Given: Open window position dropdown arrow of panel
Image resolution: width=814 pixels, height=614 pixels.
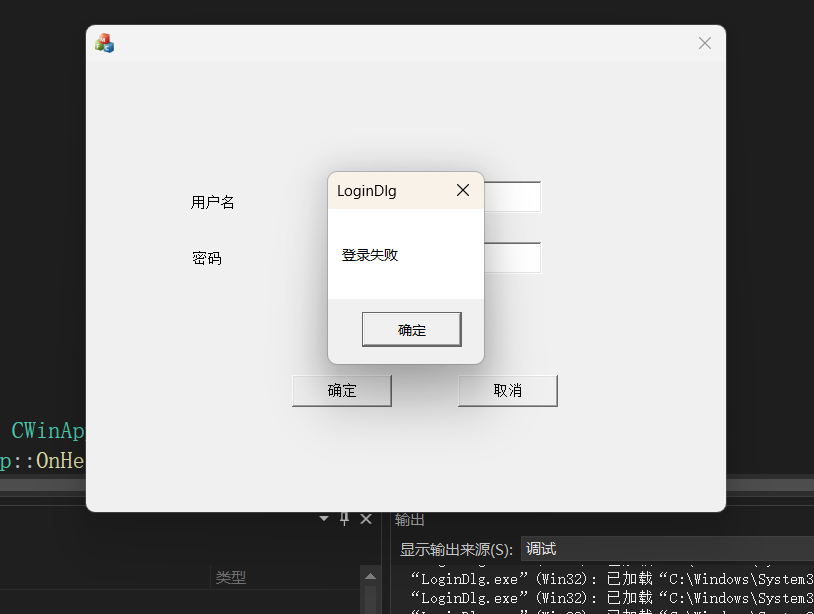Looking at the screenshot, I should (x=324, y=519).
